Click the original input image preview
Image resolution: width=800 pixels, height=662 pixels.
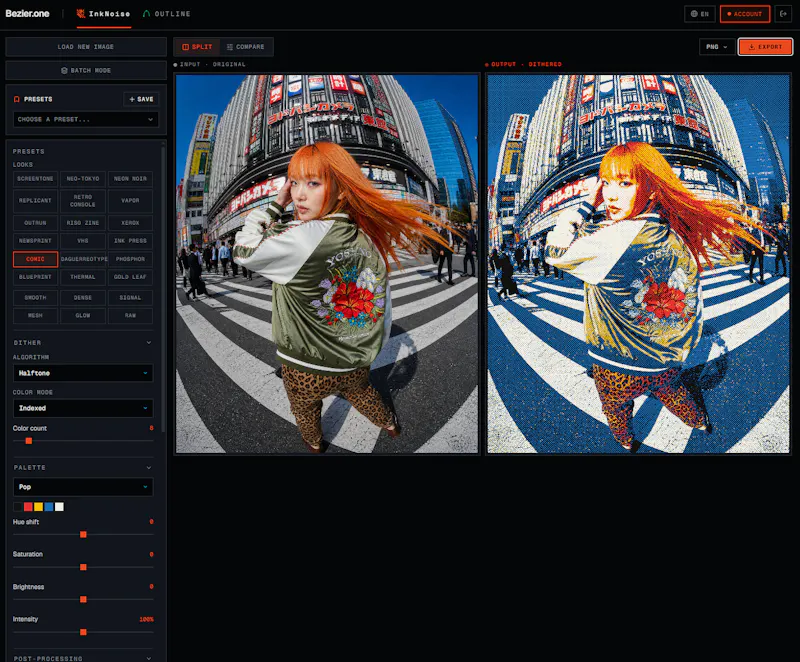(x=327, y=264)
